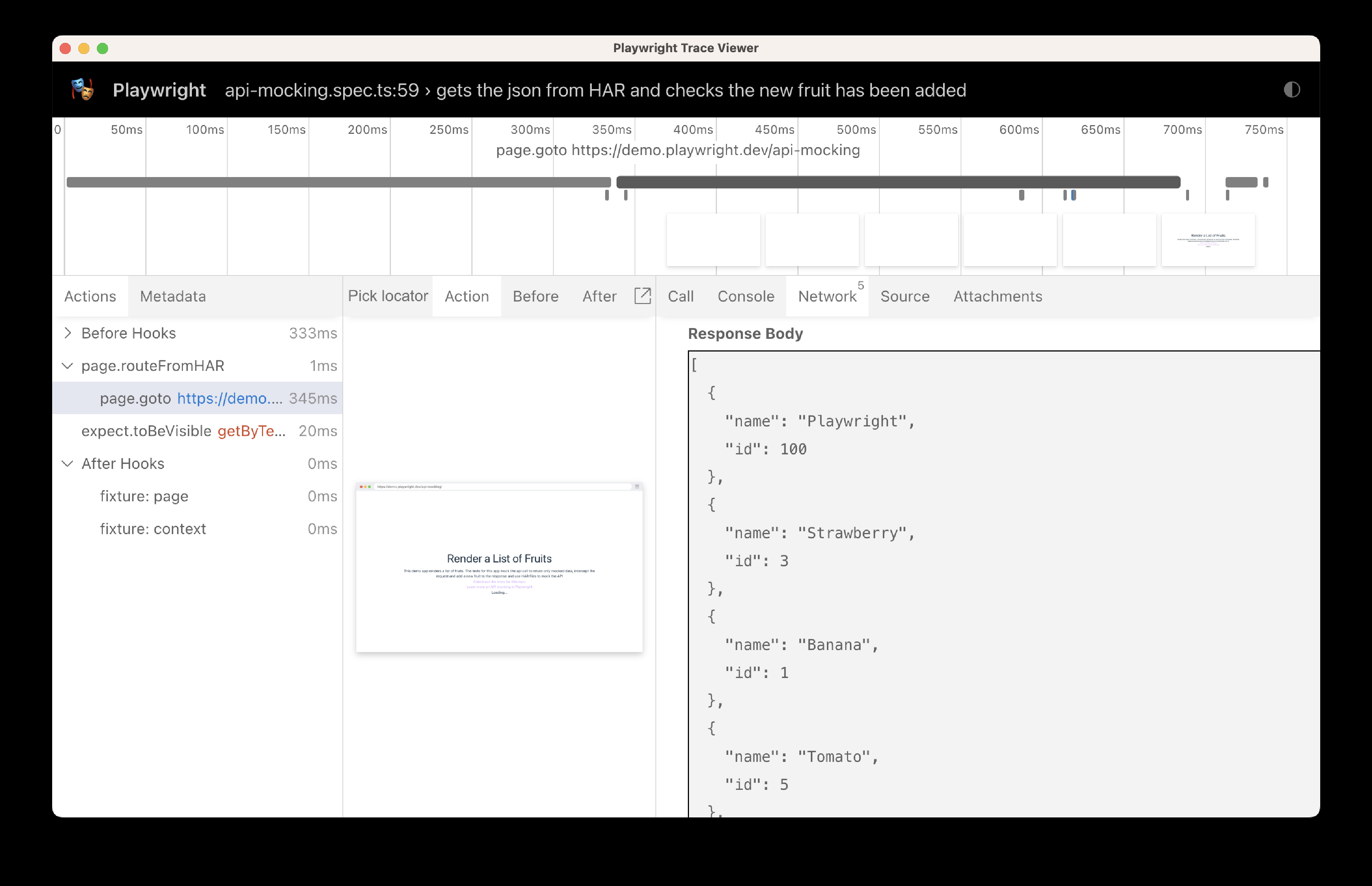Viewport: 1372px width, 886px height.
Task: Click "name": "Strawberry" line in response
Action: (x=819, y=533)
